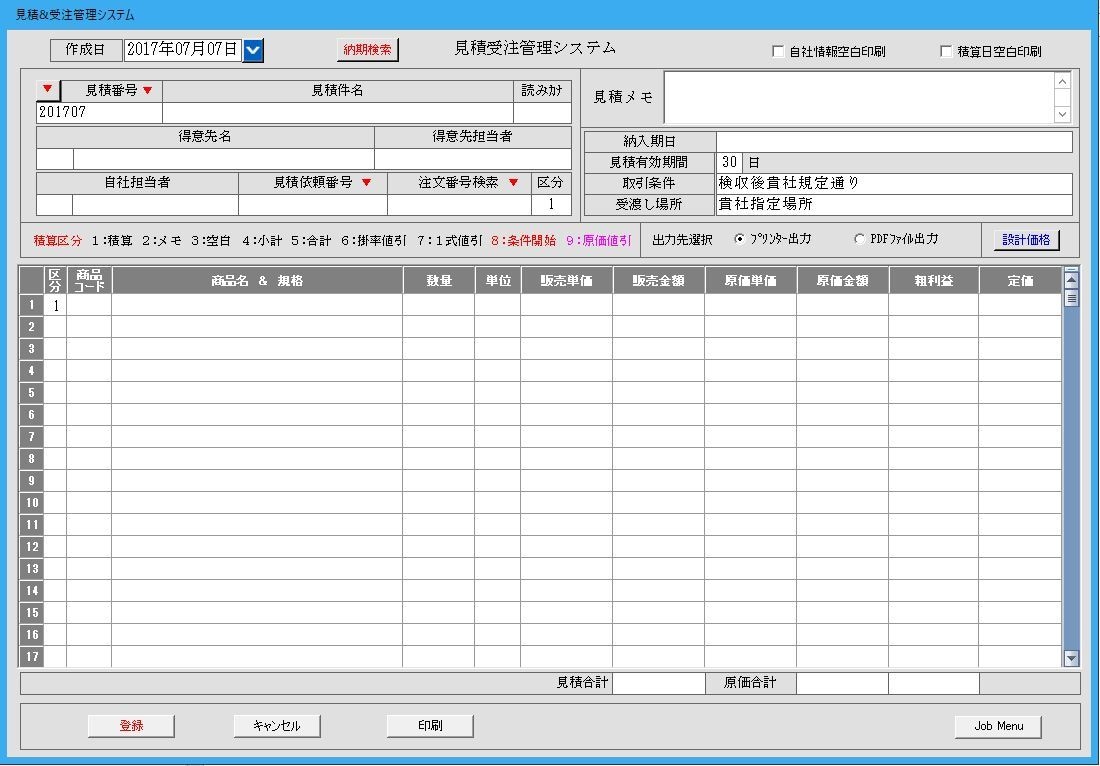This screenshot has width=1100, height=766.
Task: Click grid scrollbar down arrow
Action: pos(1071,658)
